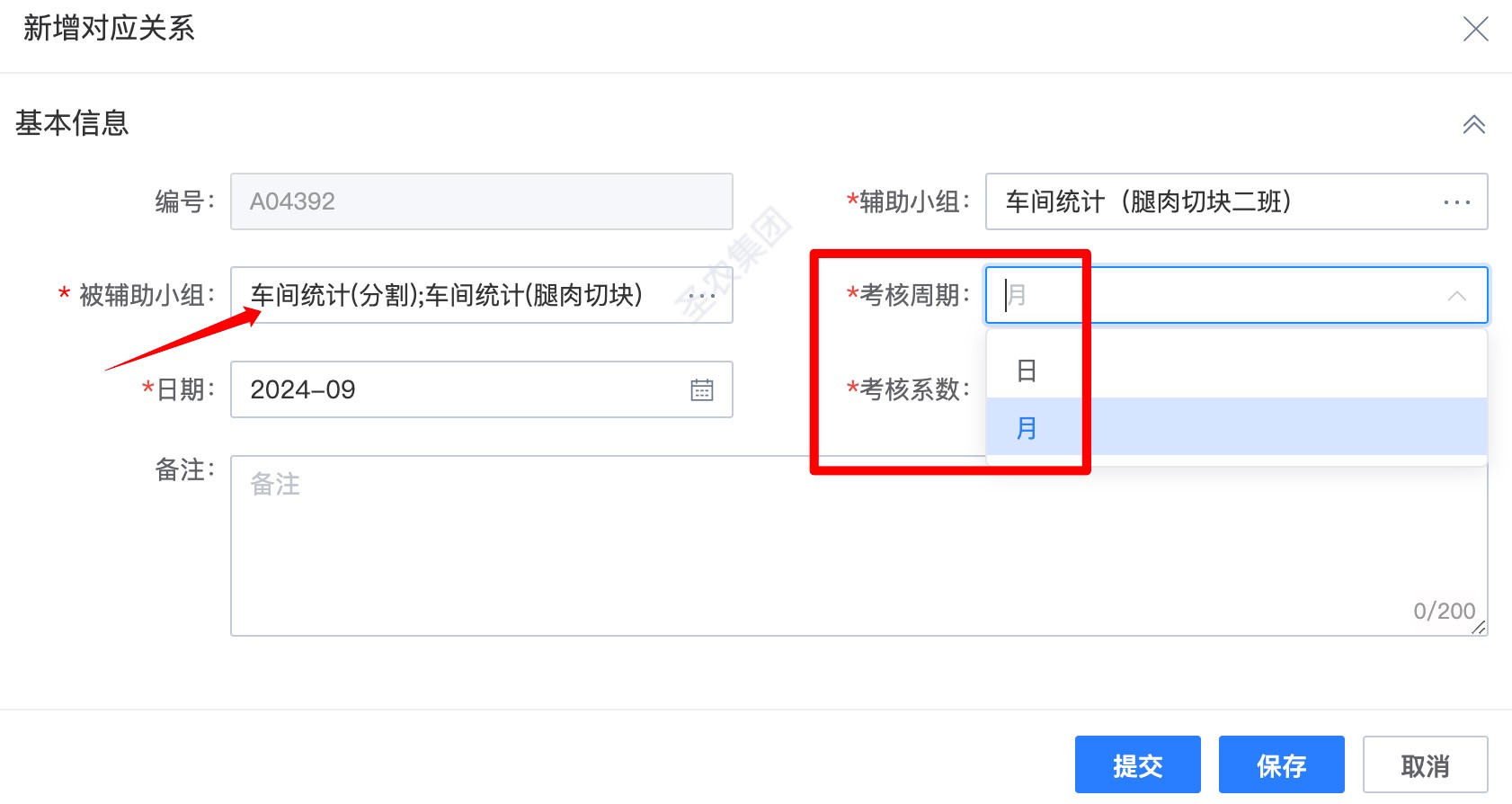Click the 日期 field showing 2024-09

point(449,389)
